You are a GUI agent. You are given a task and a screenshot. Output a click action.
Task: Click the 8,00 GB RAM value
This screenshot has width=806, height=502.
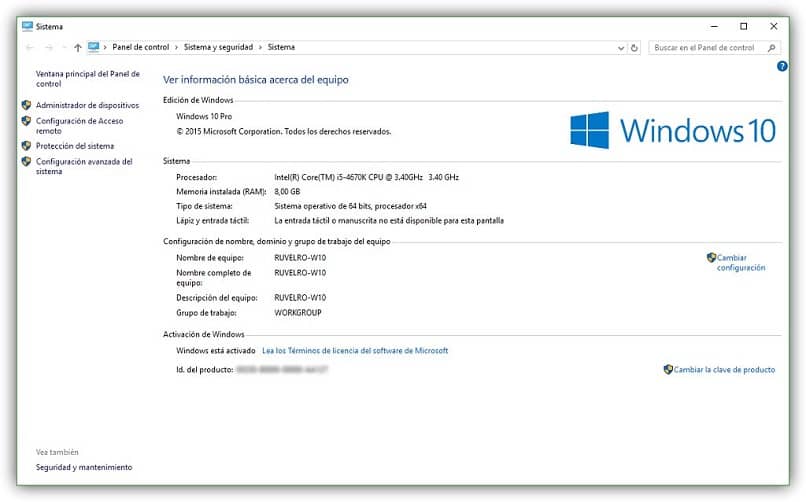point(287,192)
